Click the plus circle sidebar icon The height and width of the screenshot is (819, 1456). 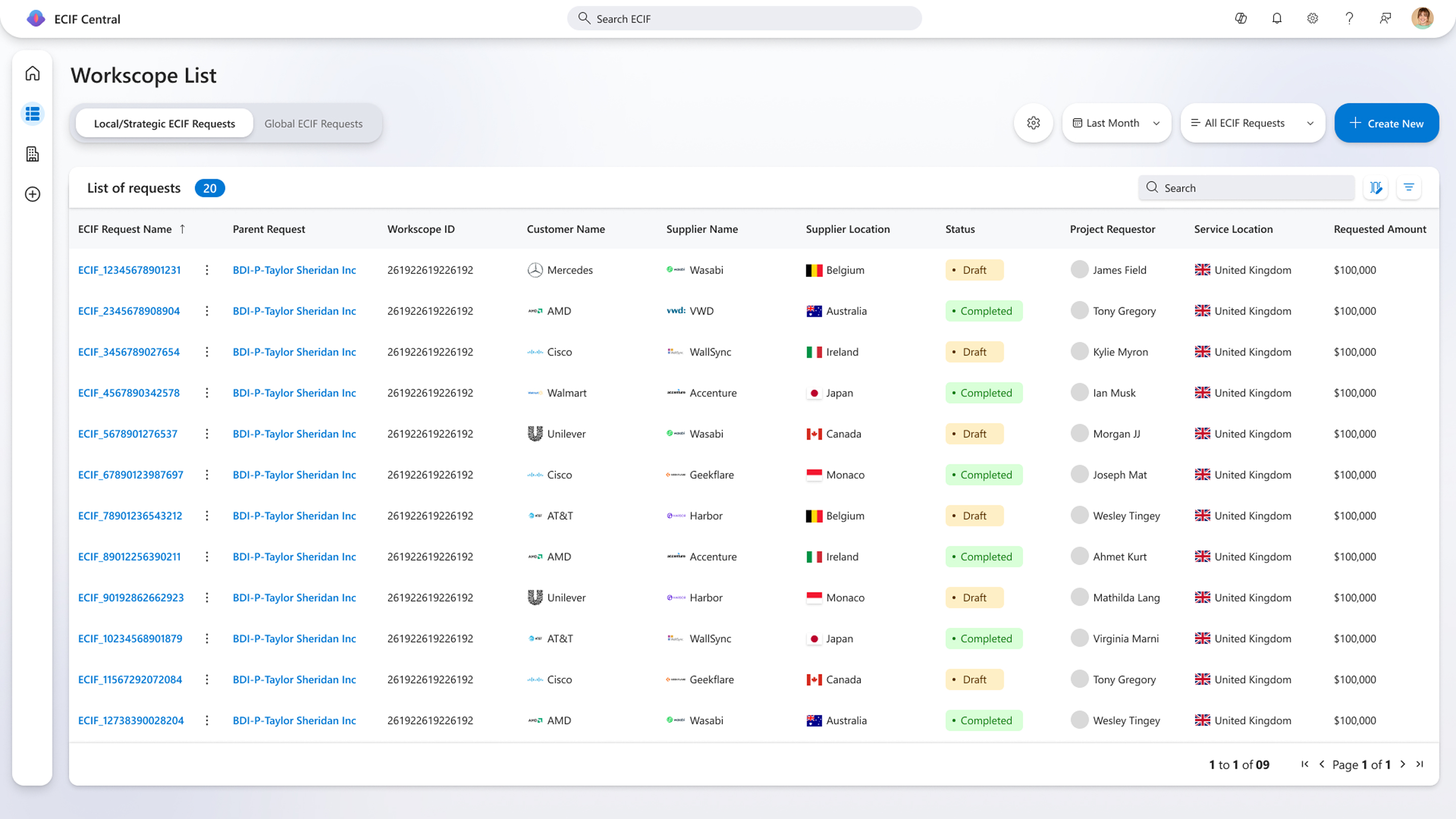pos(32,194)
